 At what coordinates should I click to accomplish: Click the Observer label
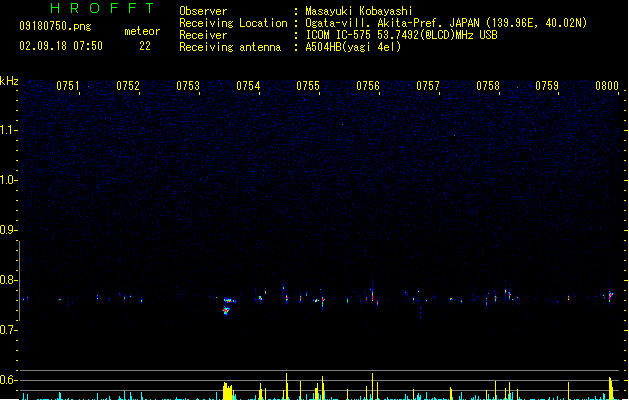tap(203, 11)
